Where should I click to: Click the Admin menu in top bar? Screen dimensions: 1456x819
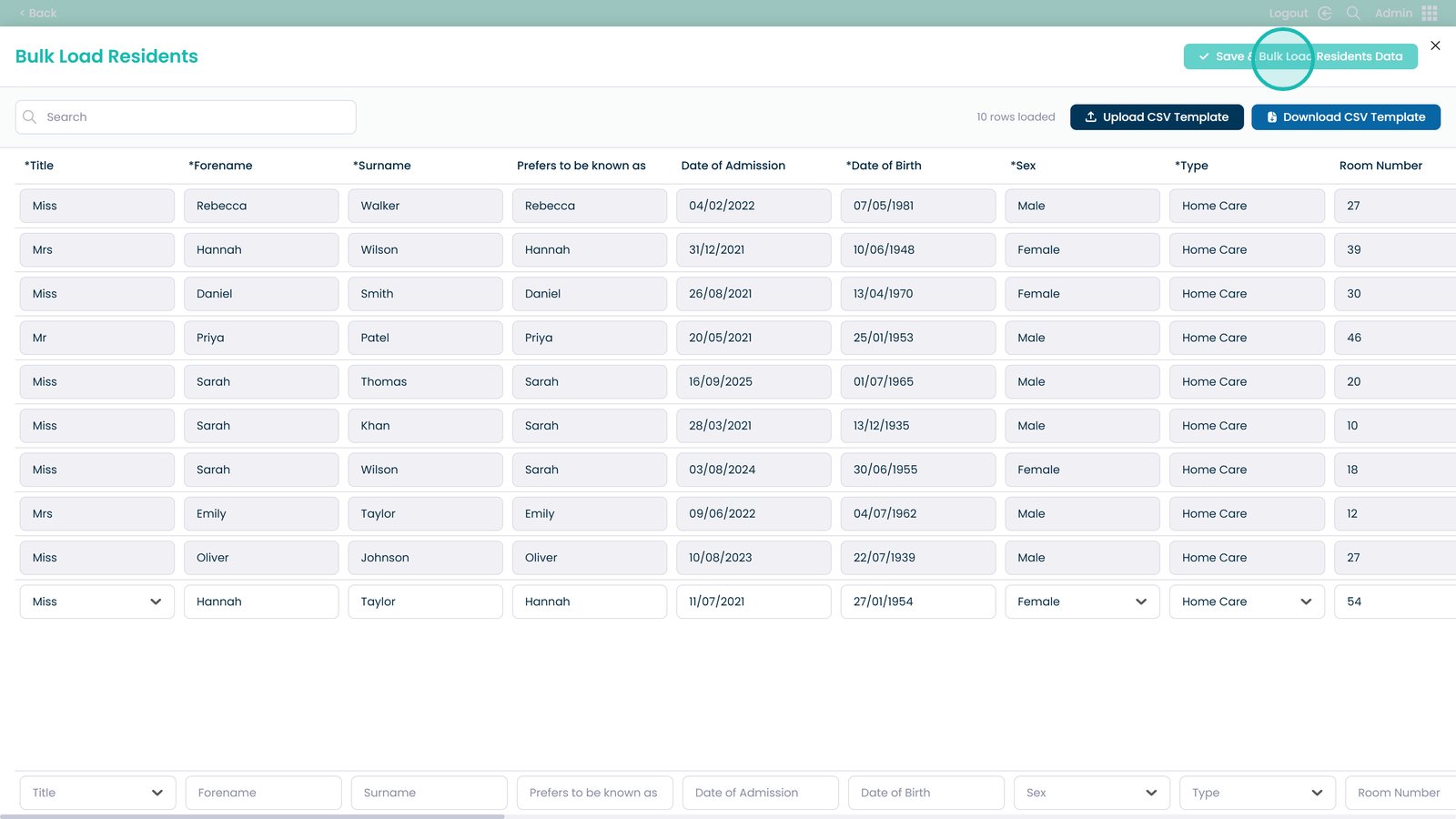click(x=1393, y=13)
